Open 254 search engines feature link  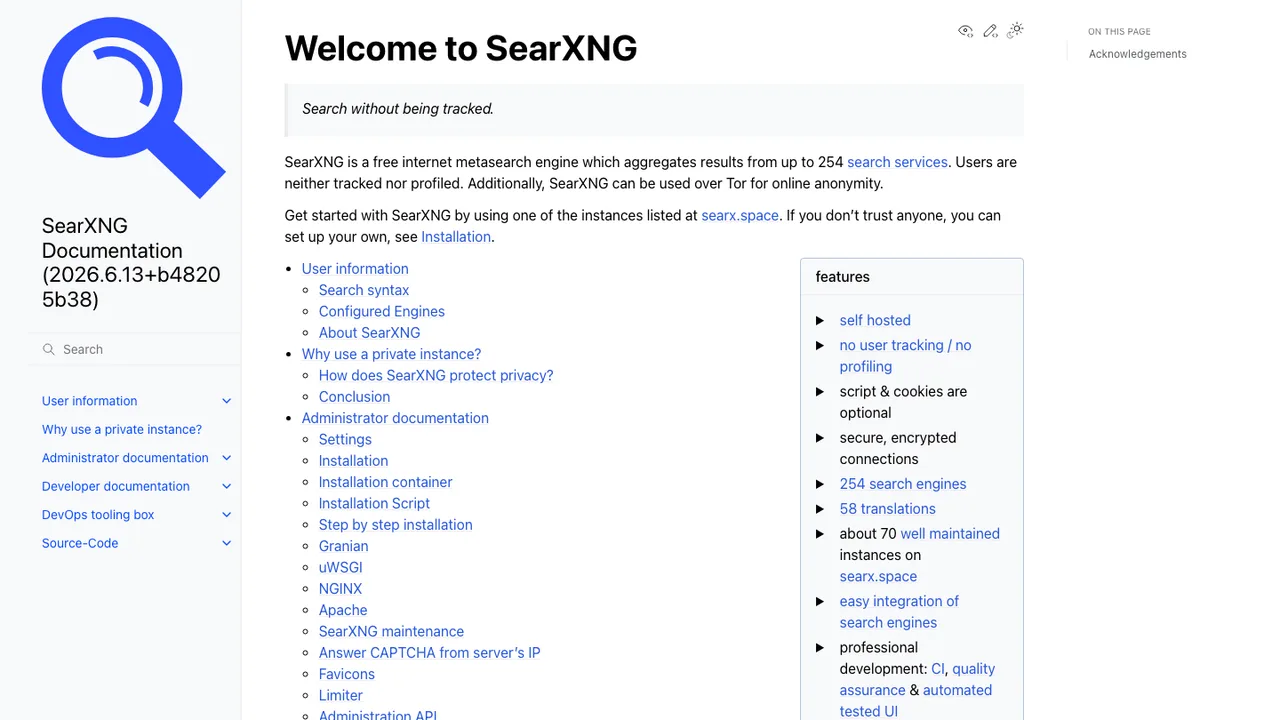903,484
